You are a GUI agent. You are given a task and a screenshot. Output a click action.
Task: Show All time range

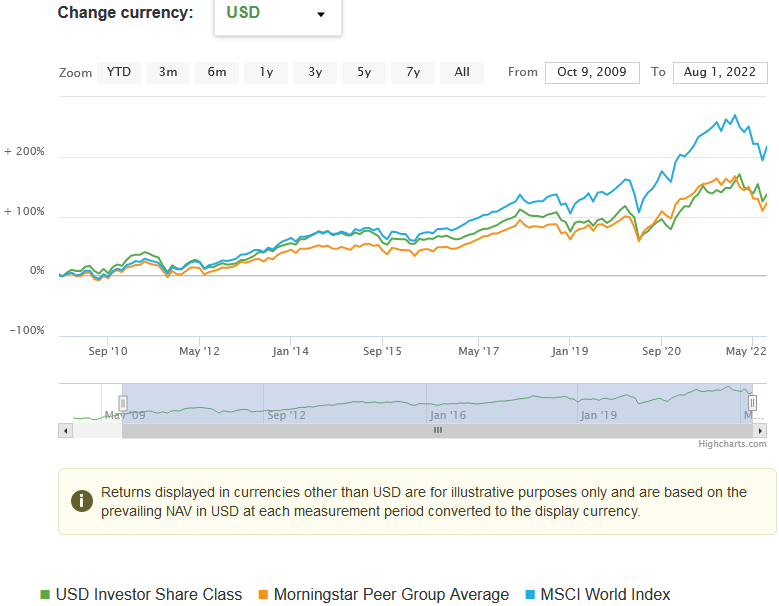click(x=462, y=73)
